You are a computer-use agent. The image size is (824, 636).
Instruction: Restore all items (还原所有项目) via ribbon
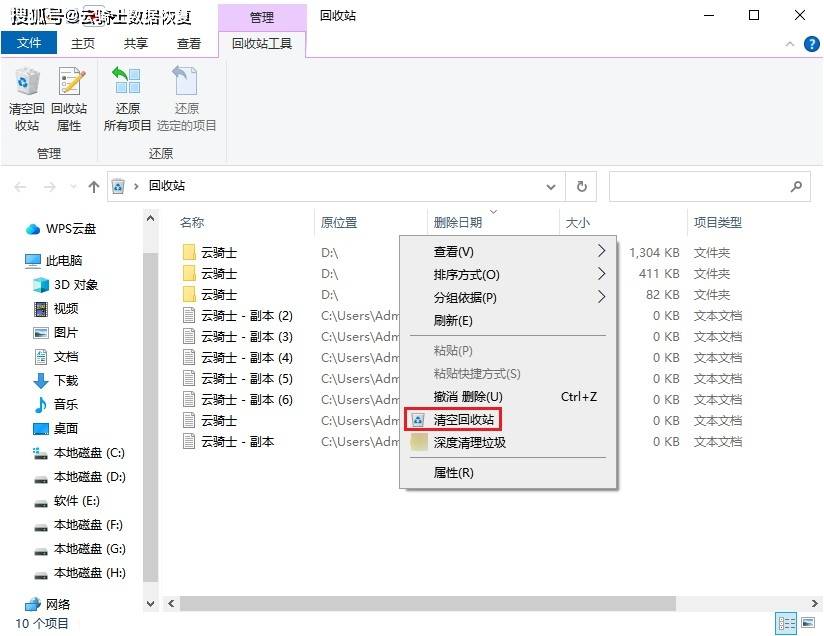click(x=127, y=99)
